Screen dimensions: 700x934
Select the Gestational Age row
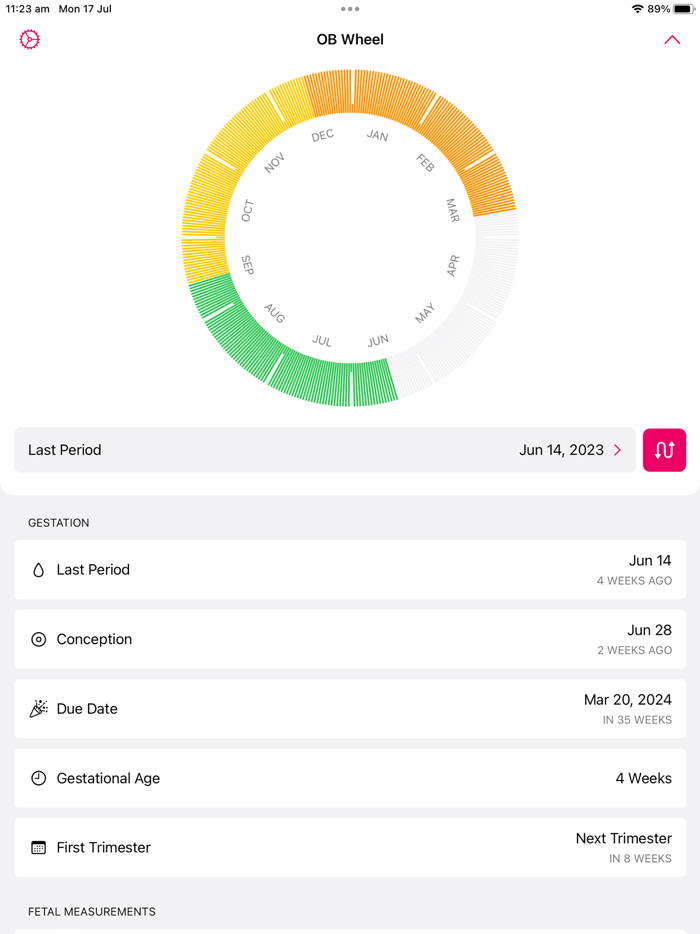(x=350, y=778)
